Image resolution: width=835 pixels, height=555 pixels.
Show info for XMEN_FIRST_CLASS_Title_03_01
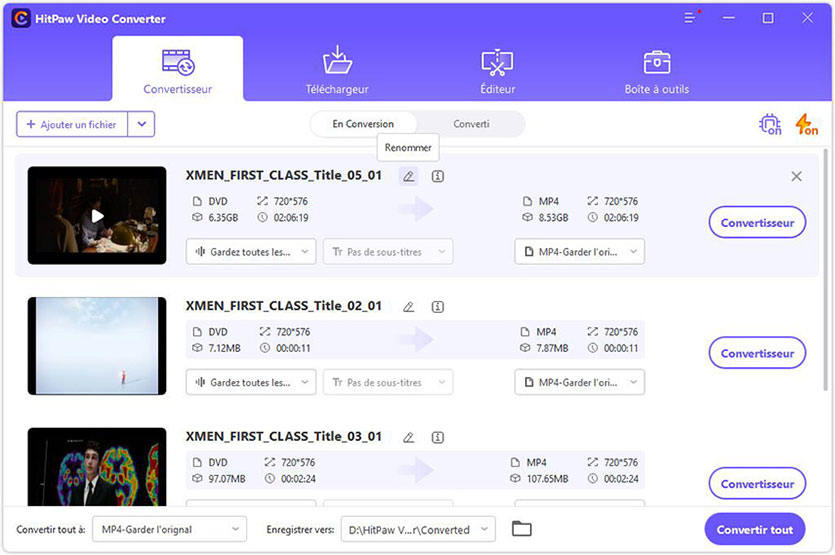point(438,437)
